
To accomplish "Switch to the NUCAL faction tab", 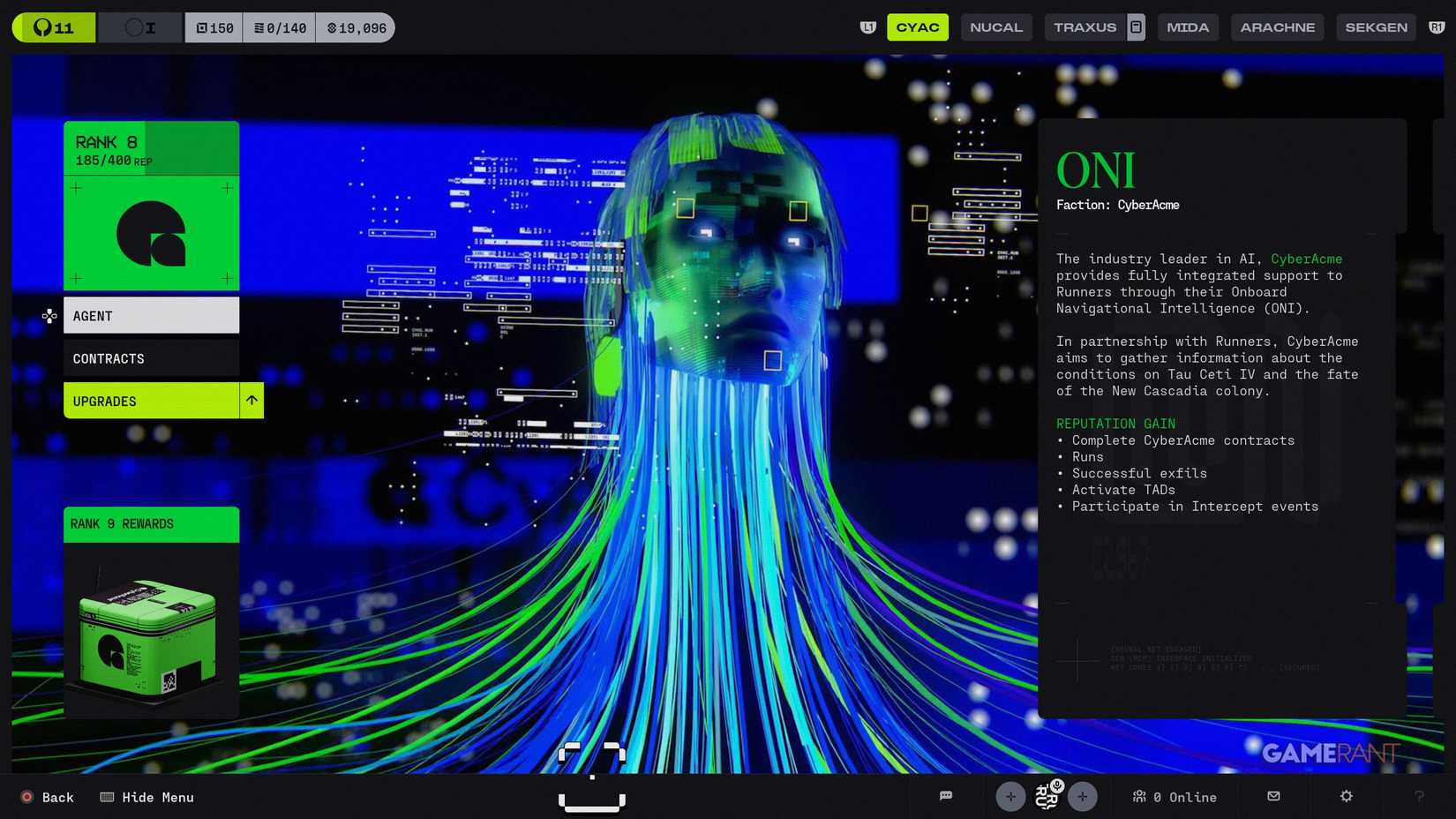I will coord(996,27).
